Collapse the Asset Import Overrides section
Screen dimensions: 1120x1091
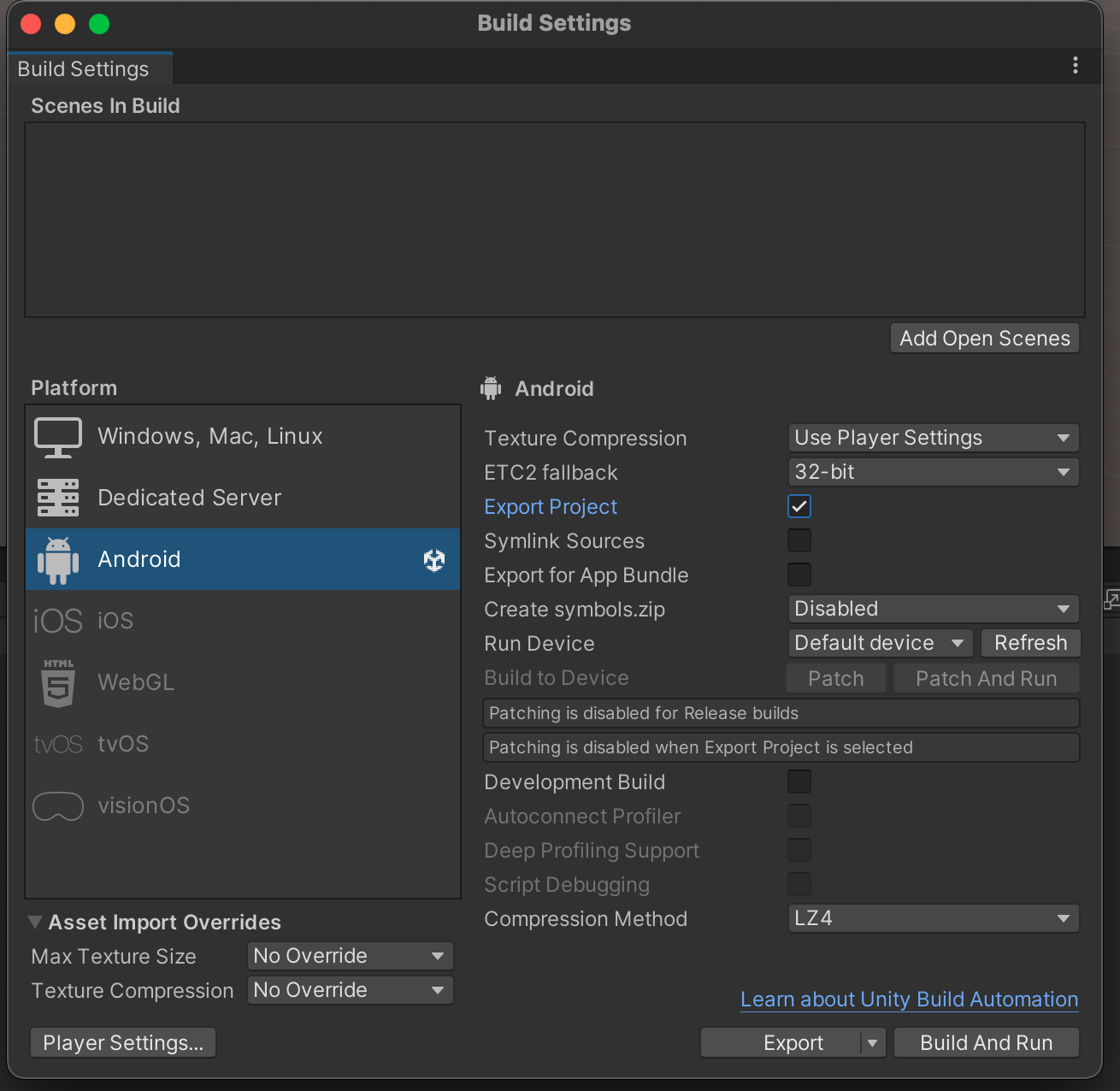tap(35, 923)
